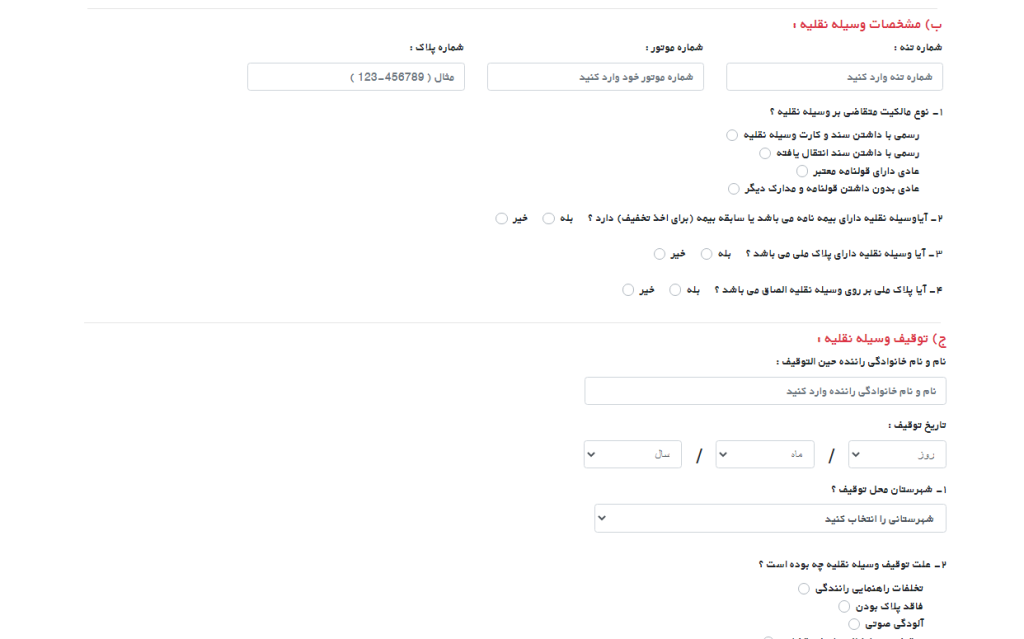Choose خیر for the insurance policy question
Screen dimensions: 1024x639
click(501, 218)
